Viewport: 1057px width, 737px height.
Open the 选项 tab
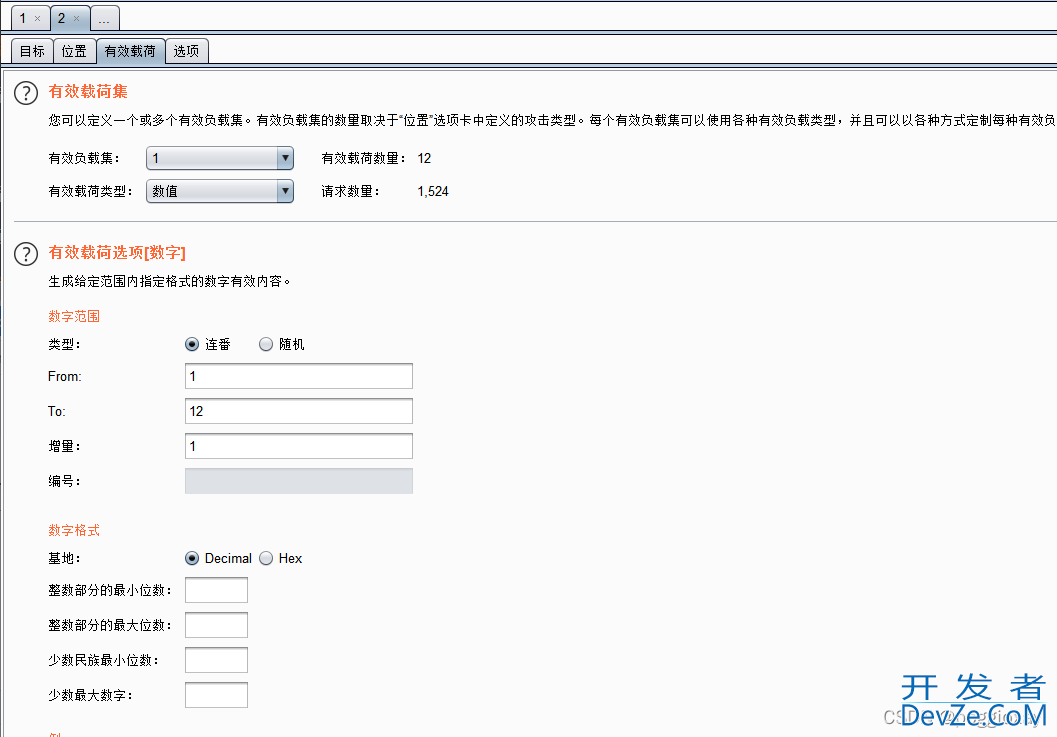186,51
